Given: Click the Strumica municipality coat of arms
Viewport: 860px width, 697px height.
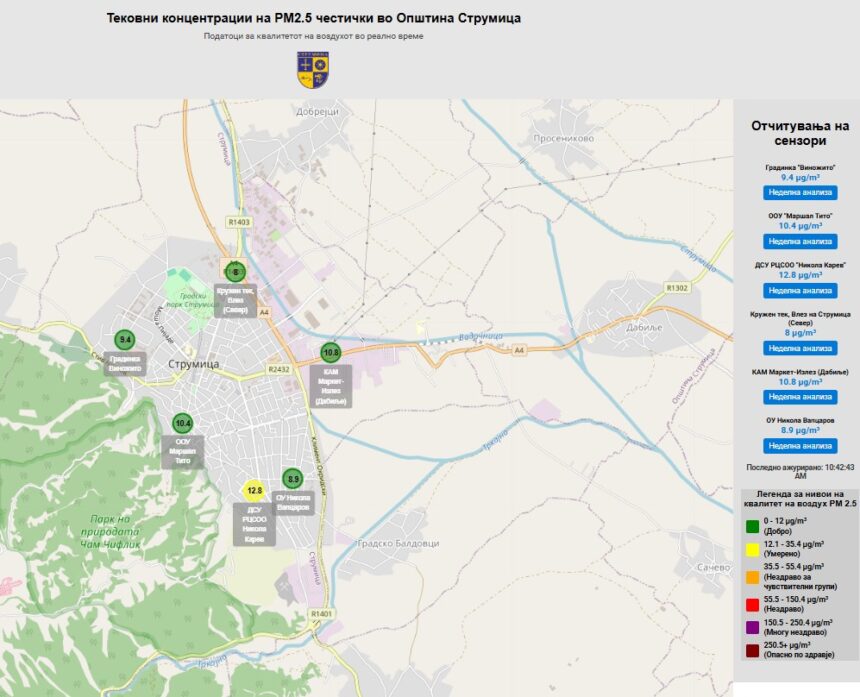Looking at the screenshot, I should pyautogui.click(x=313, y=68).
